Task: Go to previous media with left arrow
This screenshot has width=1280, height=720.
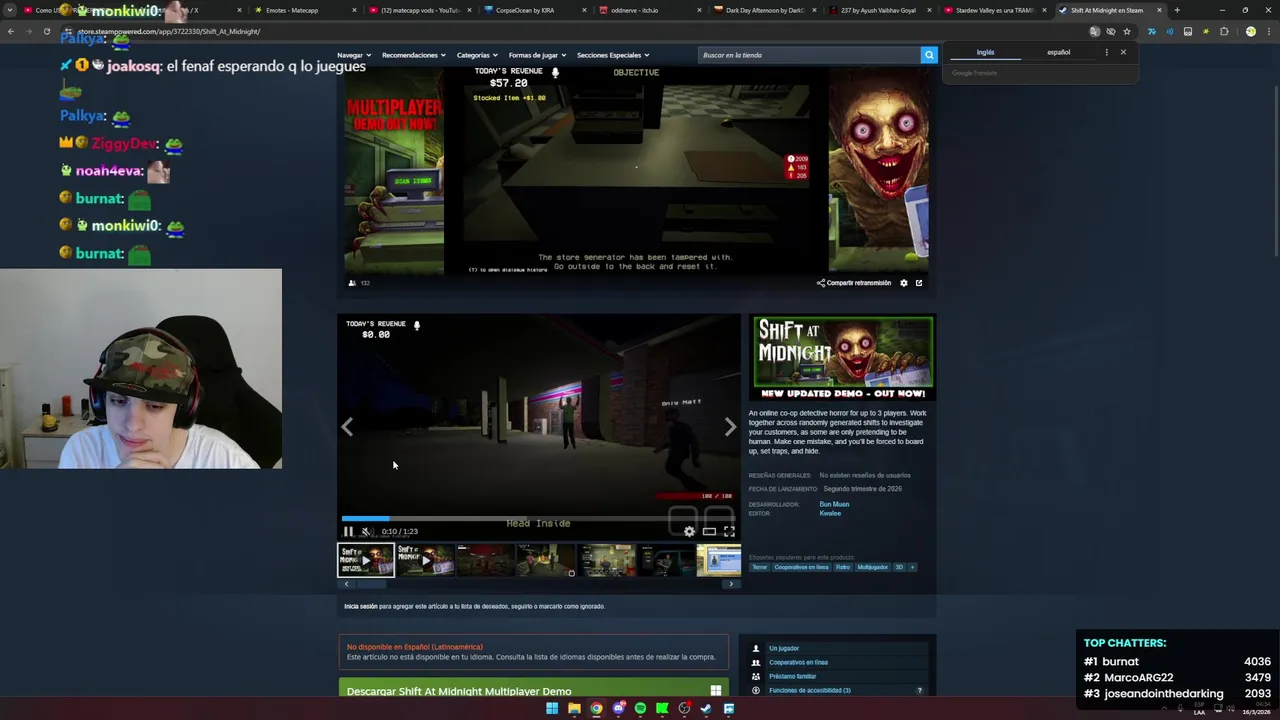Action: click(347, 427)
